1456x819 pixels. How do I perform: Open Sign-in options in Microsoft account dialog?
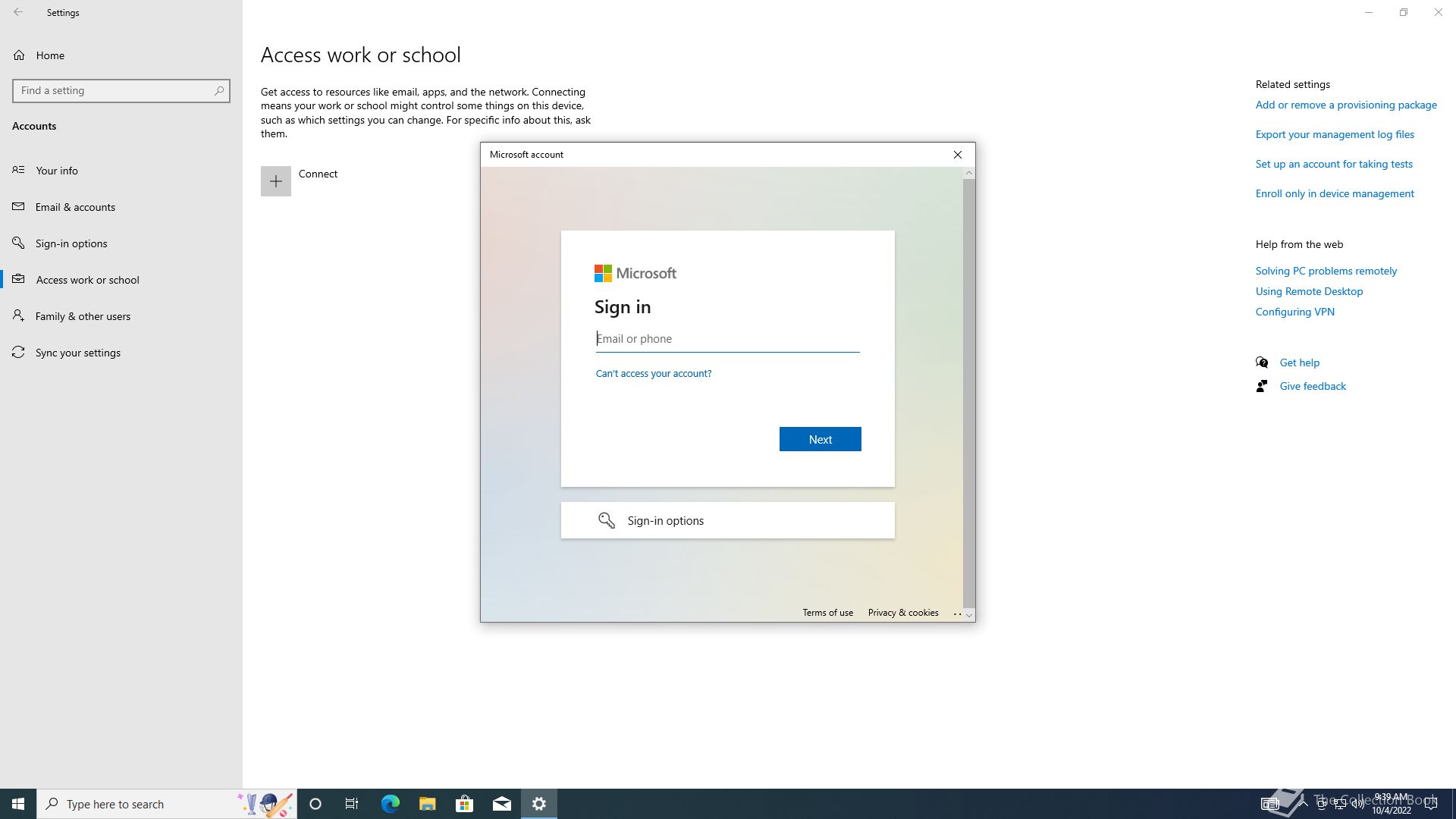coord(727,520)
